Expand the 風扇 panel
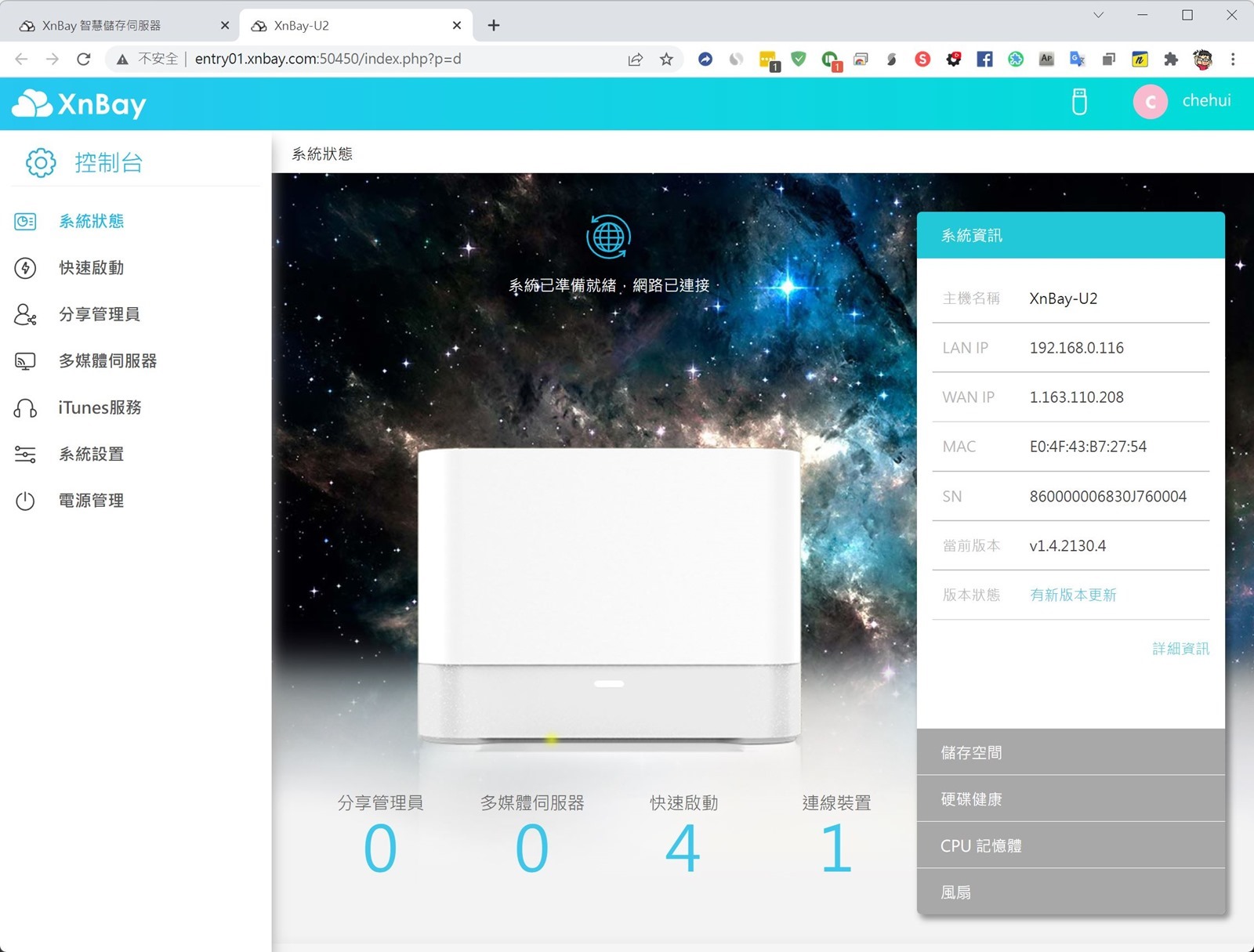Viewport: 1254px width, 952px height. pos(1070,892)
